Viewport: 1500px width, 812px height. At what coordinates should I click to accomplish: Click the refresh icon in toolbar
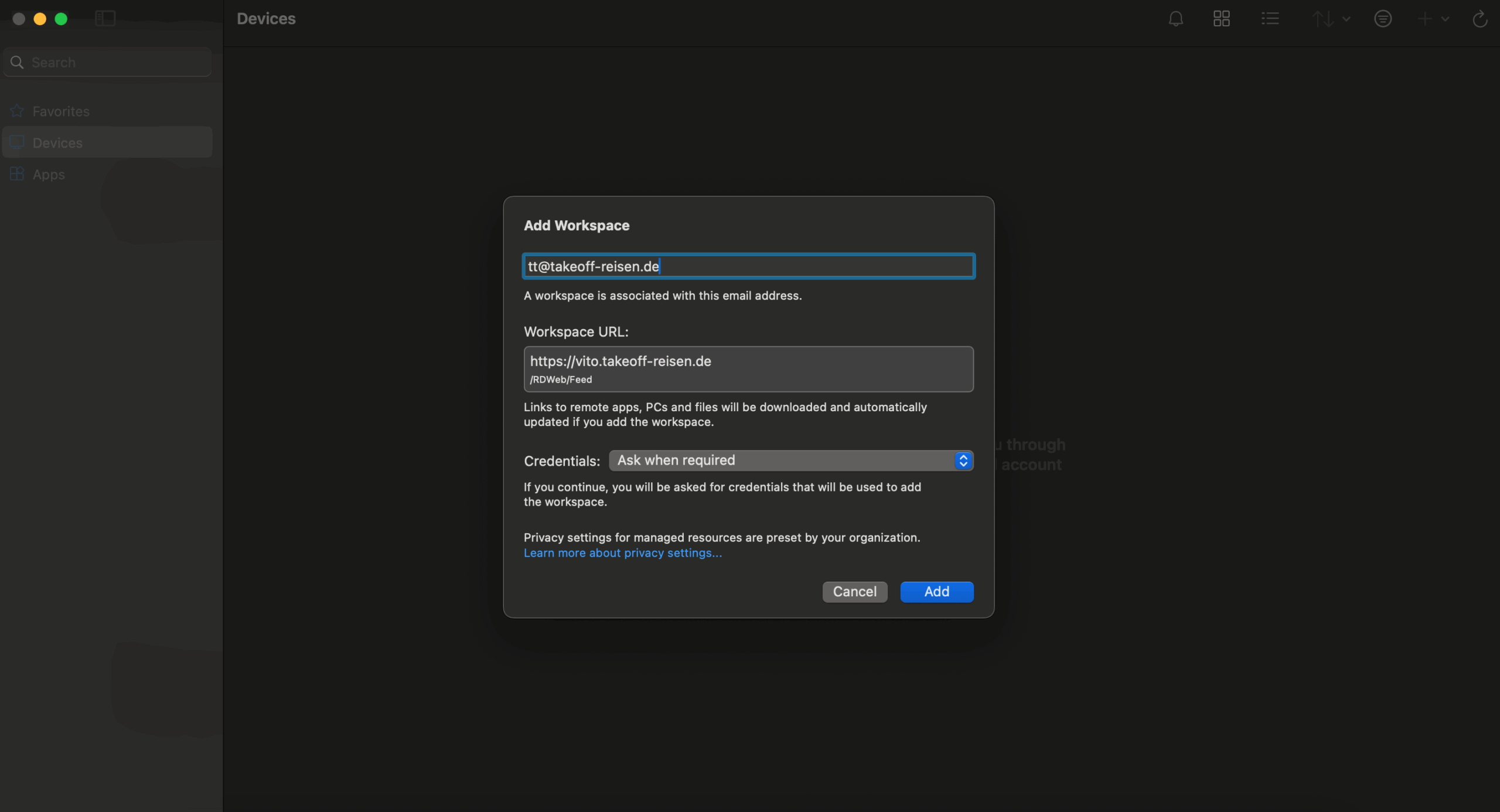point(1479,19)
